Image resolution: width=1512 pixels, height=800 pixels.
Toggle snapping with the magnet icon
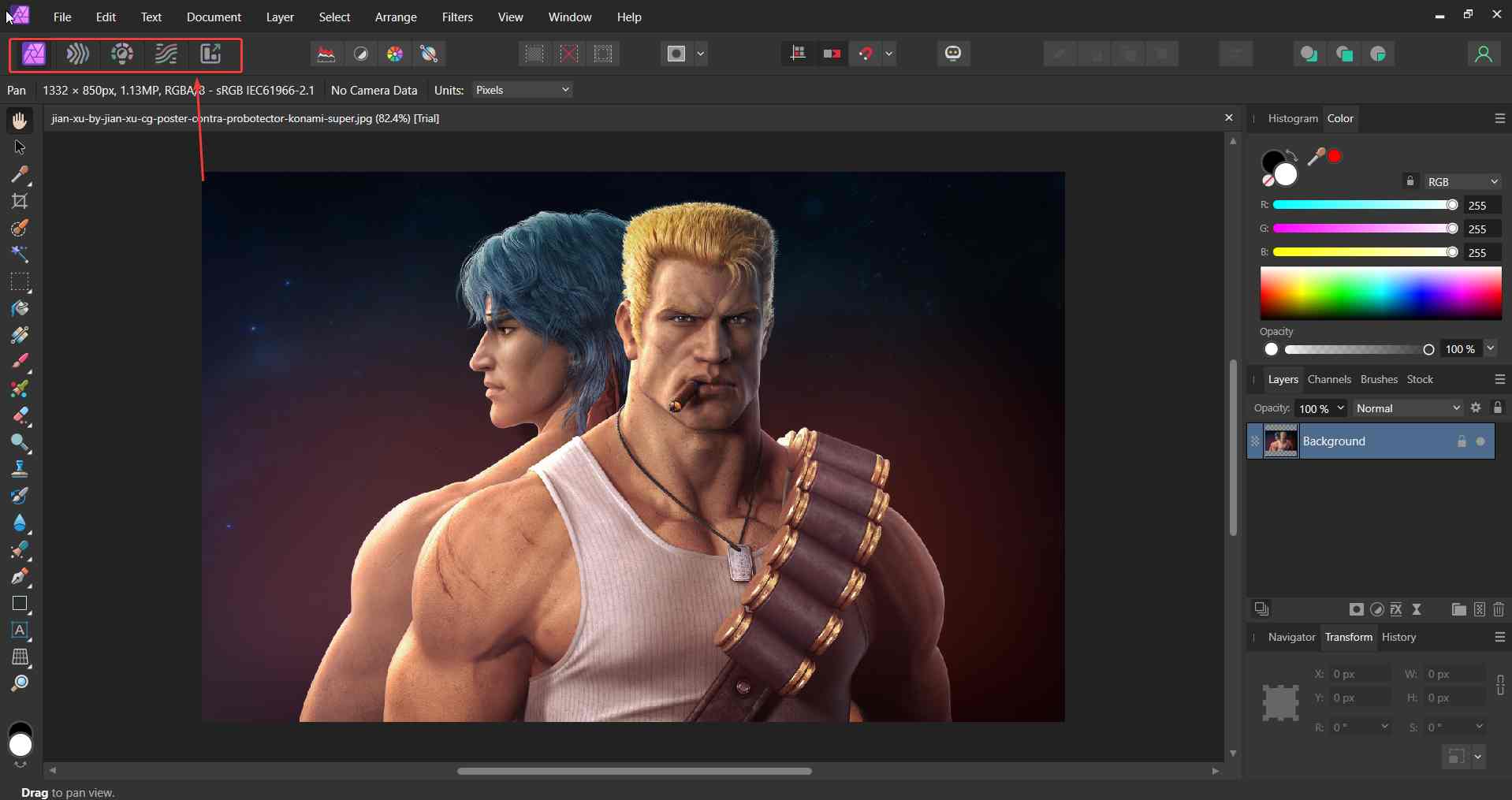[866, 54]
